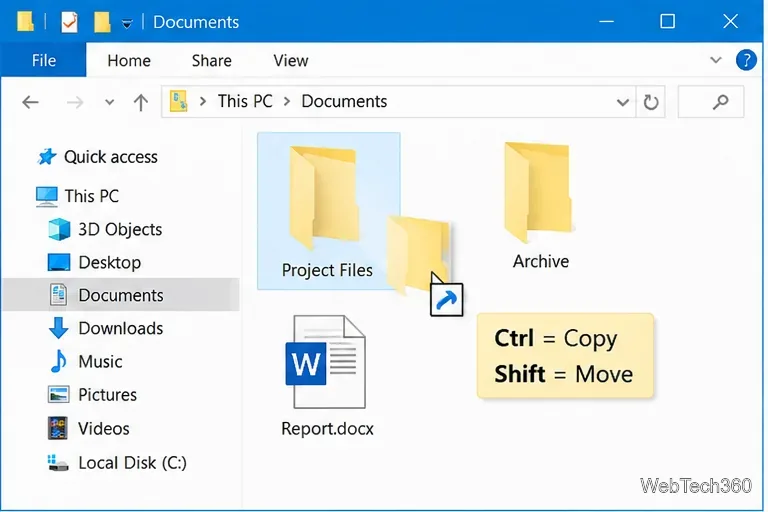Click the Downloads blue arrow icon
Screen dimensions: 768x512
coord(58,328)
